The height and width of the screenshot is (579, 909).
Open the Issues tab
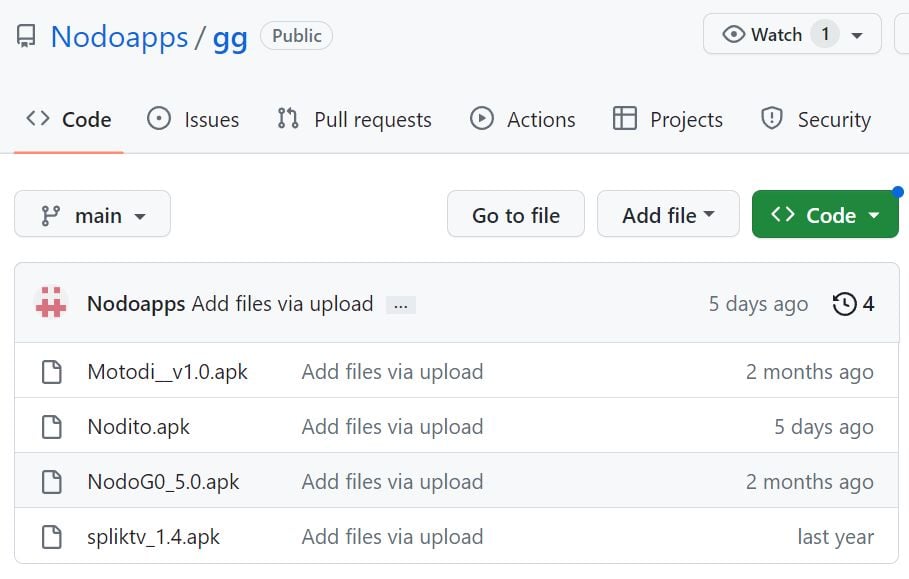click(193, 119)
